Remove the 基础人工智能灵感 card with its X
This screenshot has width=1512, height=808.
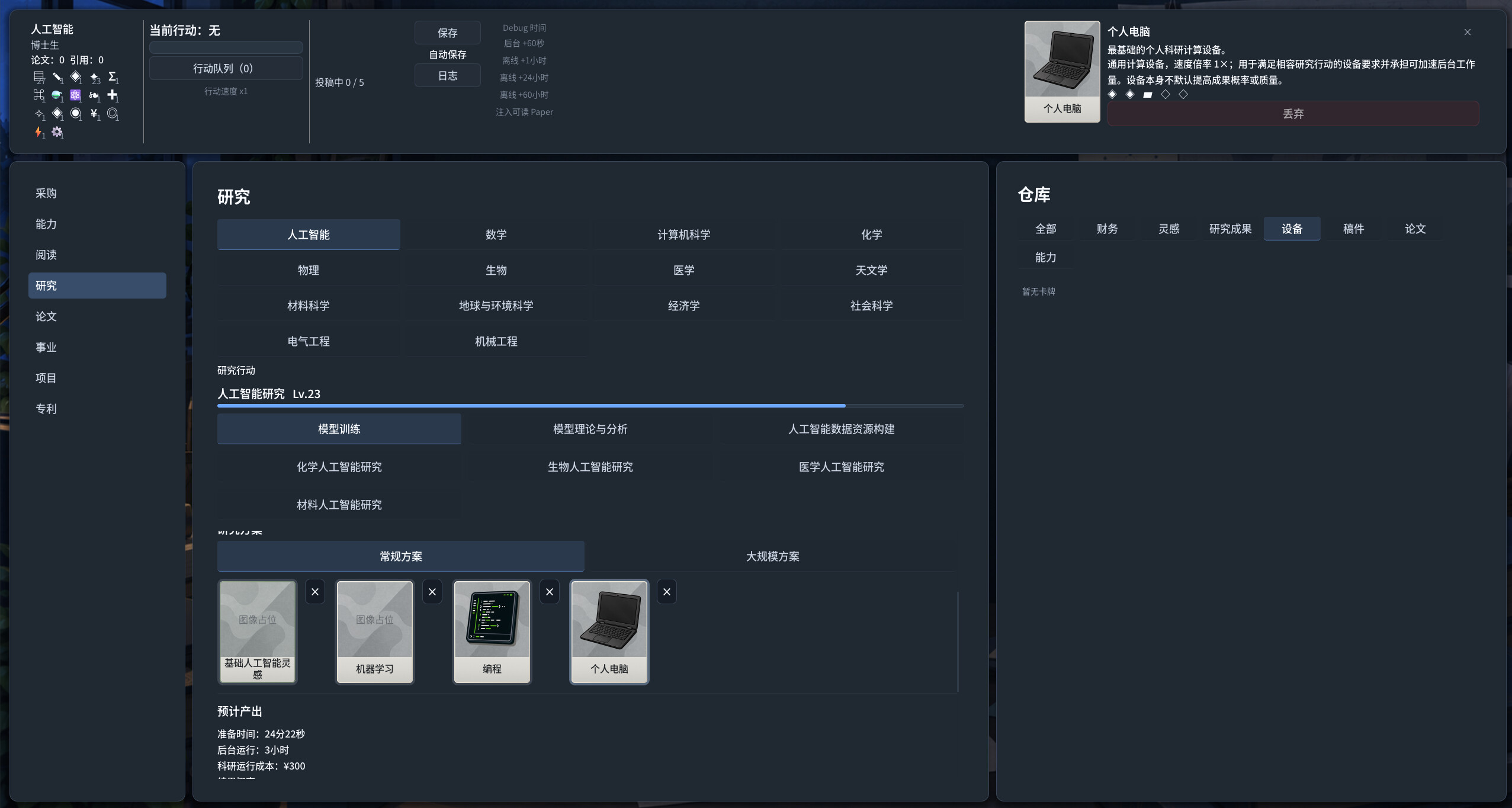click(x=315, y=592)
